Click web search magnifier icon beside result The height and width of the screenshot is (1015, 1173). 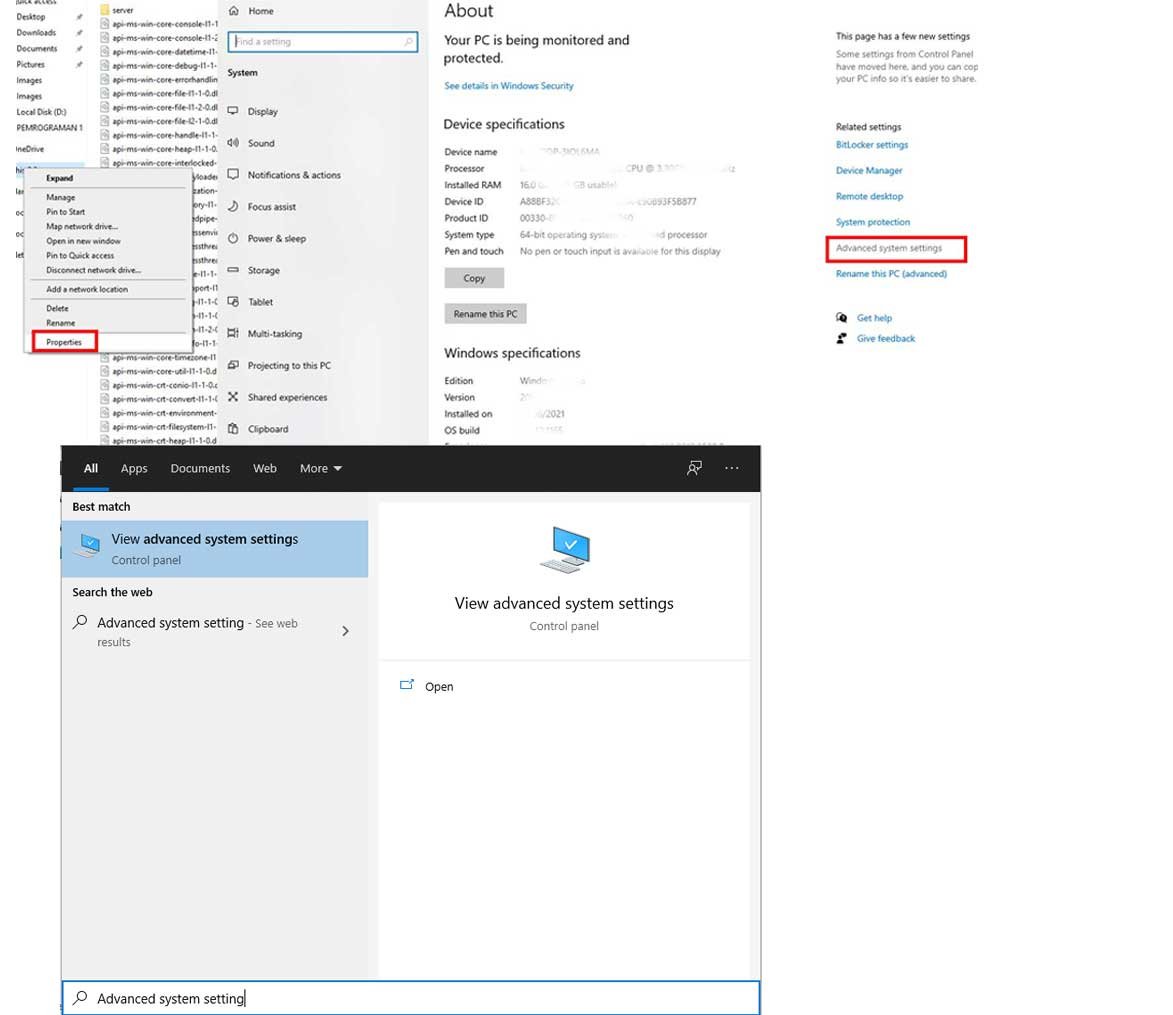pos(80,622)
